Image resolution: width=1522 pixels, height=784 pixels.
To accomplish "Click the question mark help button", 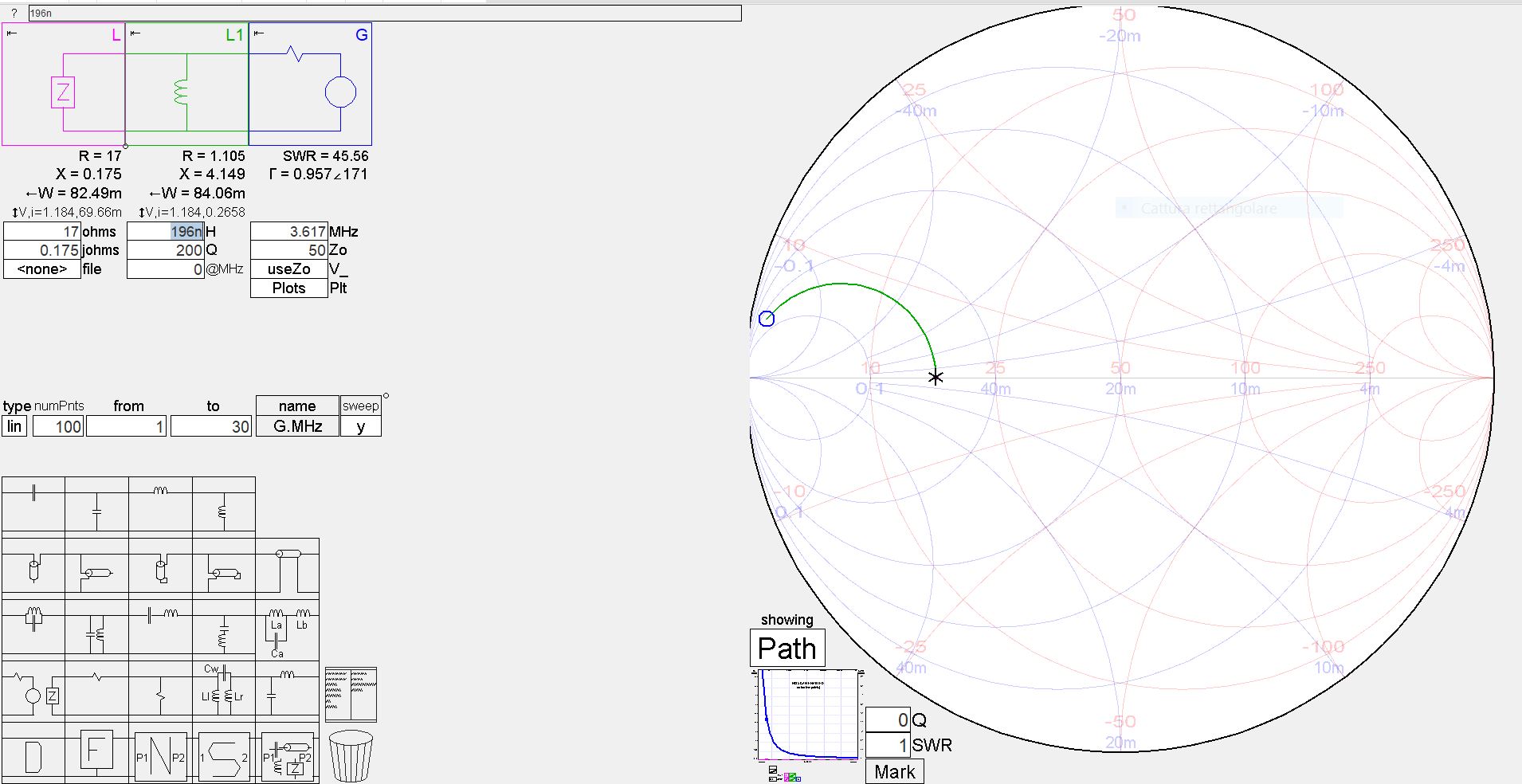I will click(14, 13).
